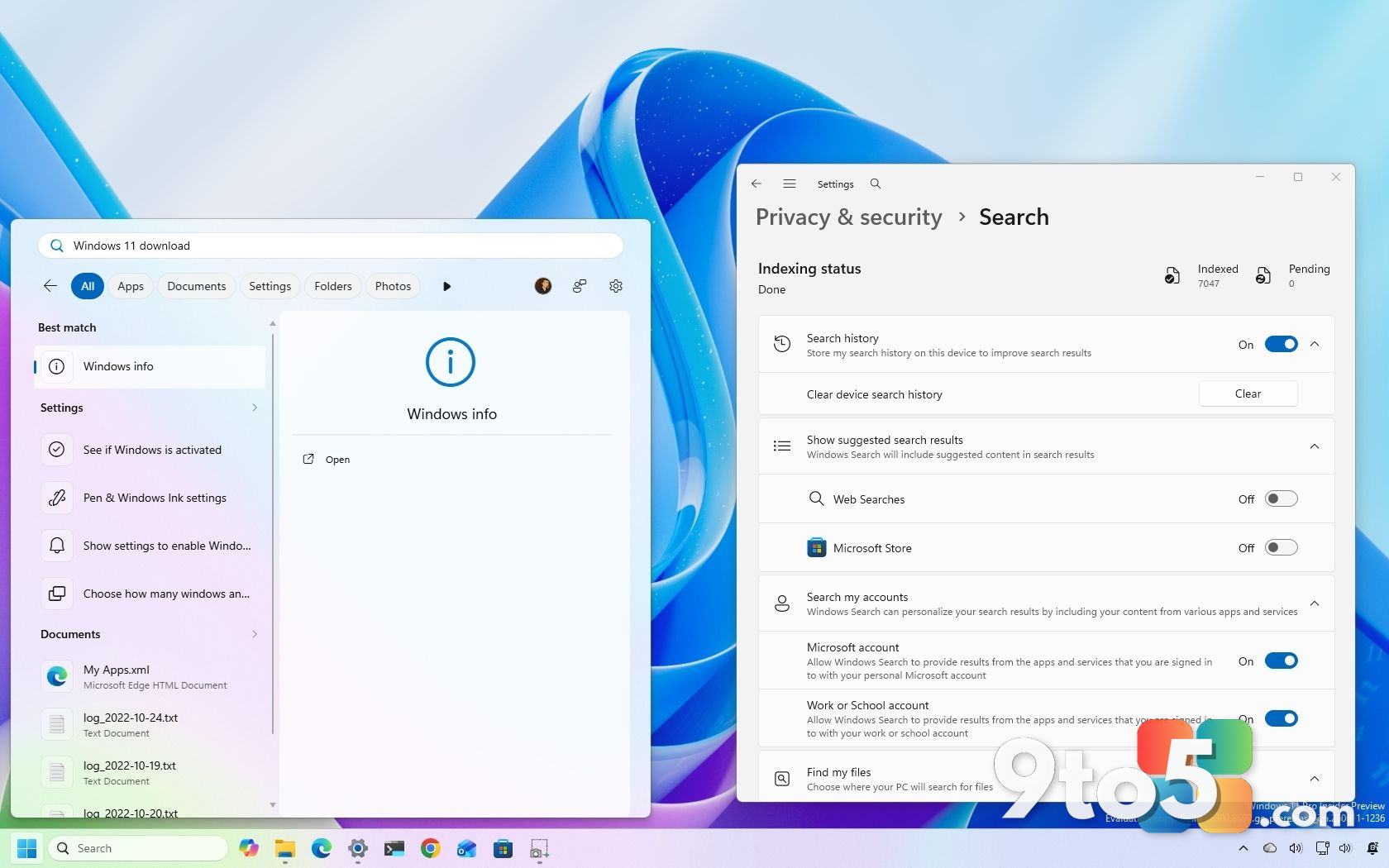Click the Windows Start button
The image size is (1389, 868).
27,848
